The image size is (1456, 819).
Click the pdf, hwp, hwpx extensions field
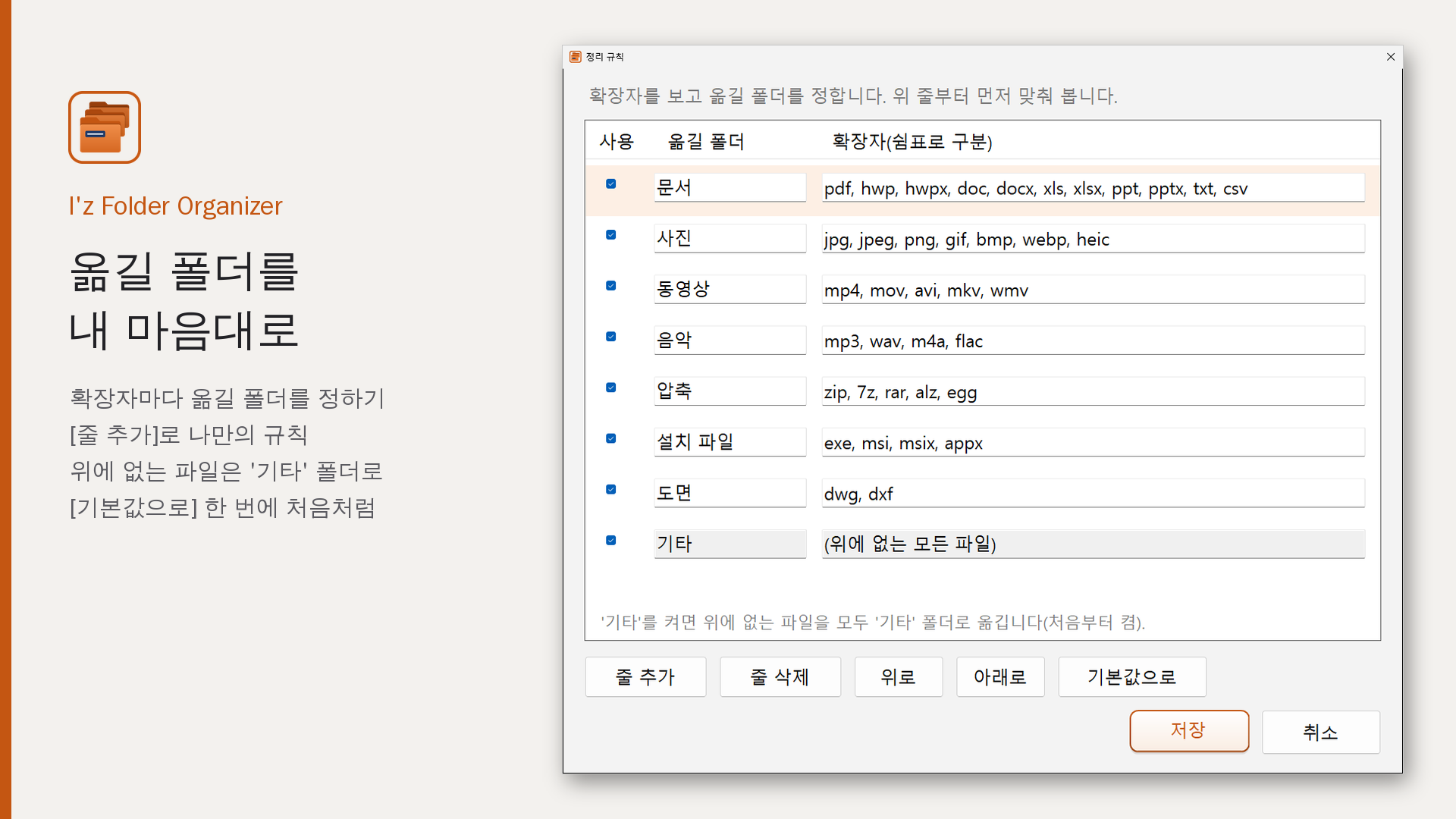[x=1093, y=187]
